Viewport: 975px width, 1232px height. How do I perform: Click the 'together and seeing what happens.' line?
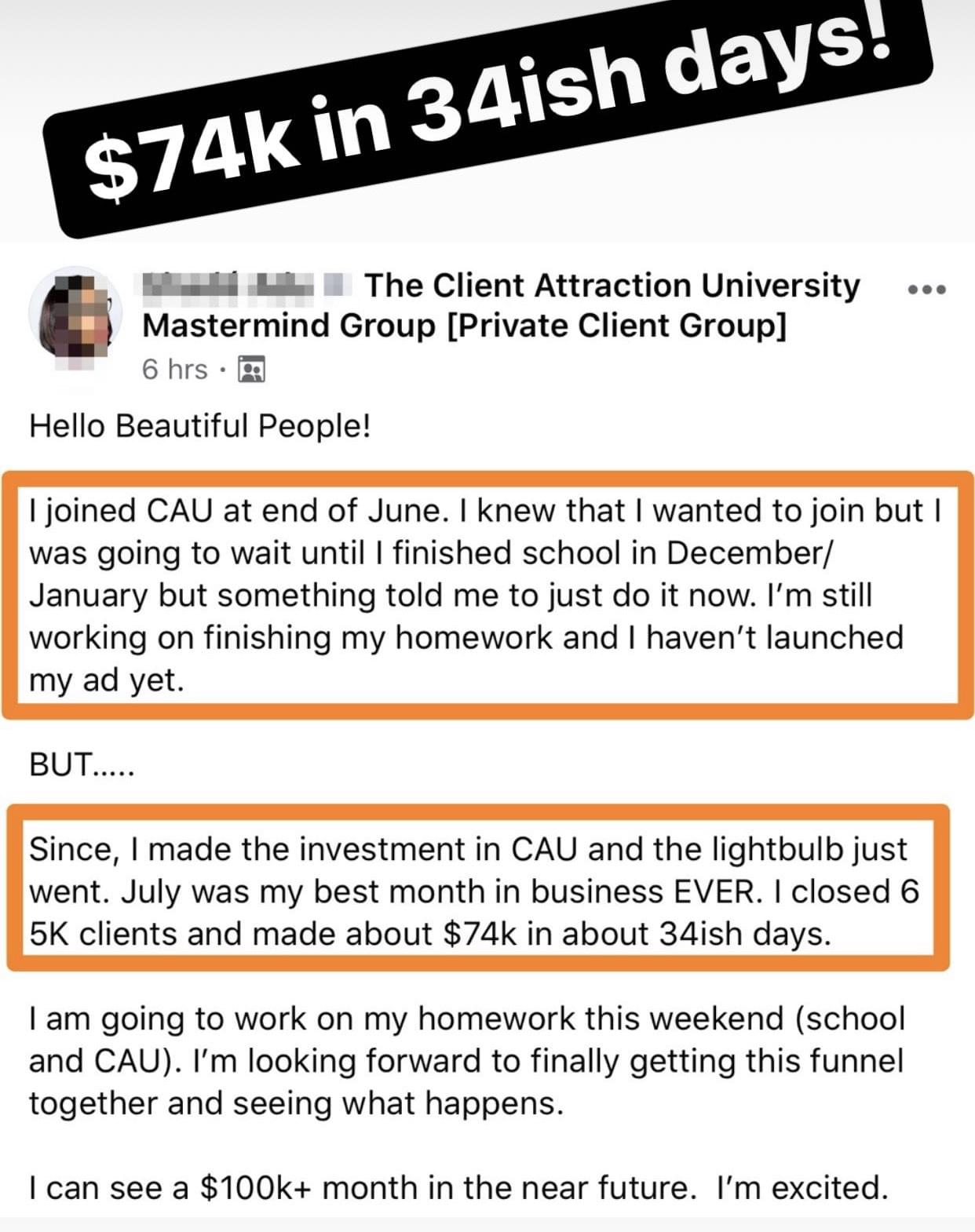click(x=297, y=1104)
